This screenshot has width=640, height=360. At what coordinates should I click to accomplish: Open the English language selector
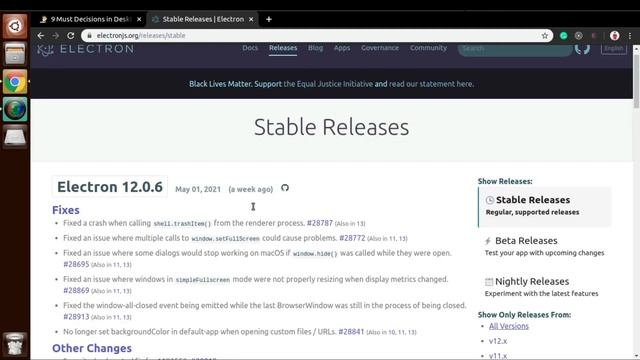(613, 49)
